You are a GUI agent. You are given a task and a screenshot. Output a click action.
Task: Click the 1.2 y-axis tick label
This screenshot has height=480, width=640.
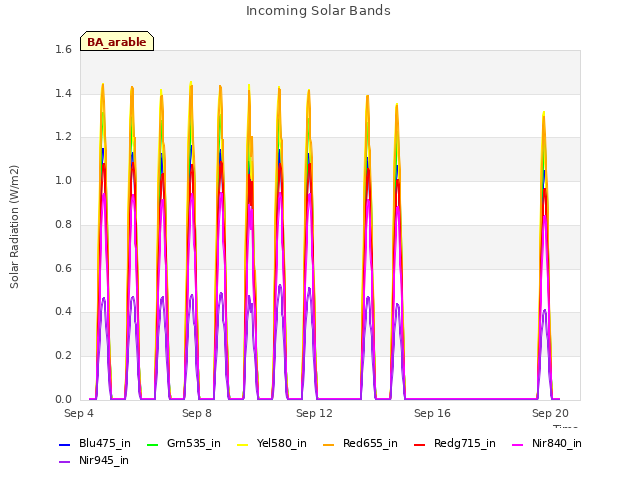click(x=63, y=137)
